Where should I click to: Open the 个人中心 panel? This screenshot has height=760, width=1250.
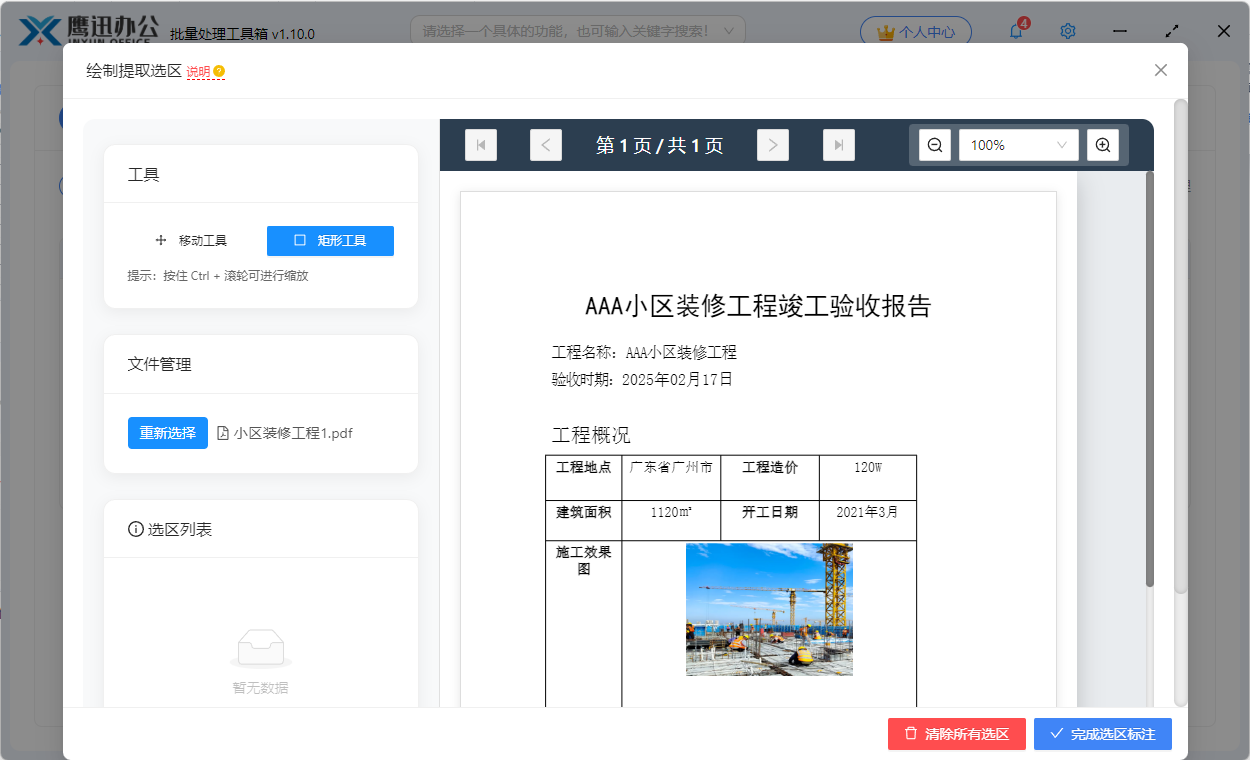(x=915, y=30)
